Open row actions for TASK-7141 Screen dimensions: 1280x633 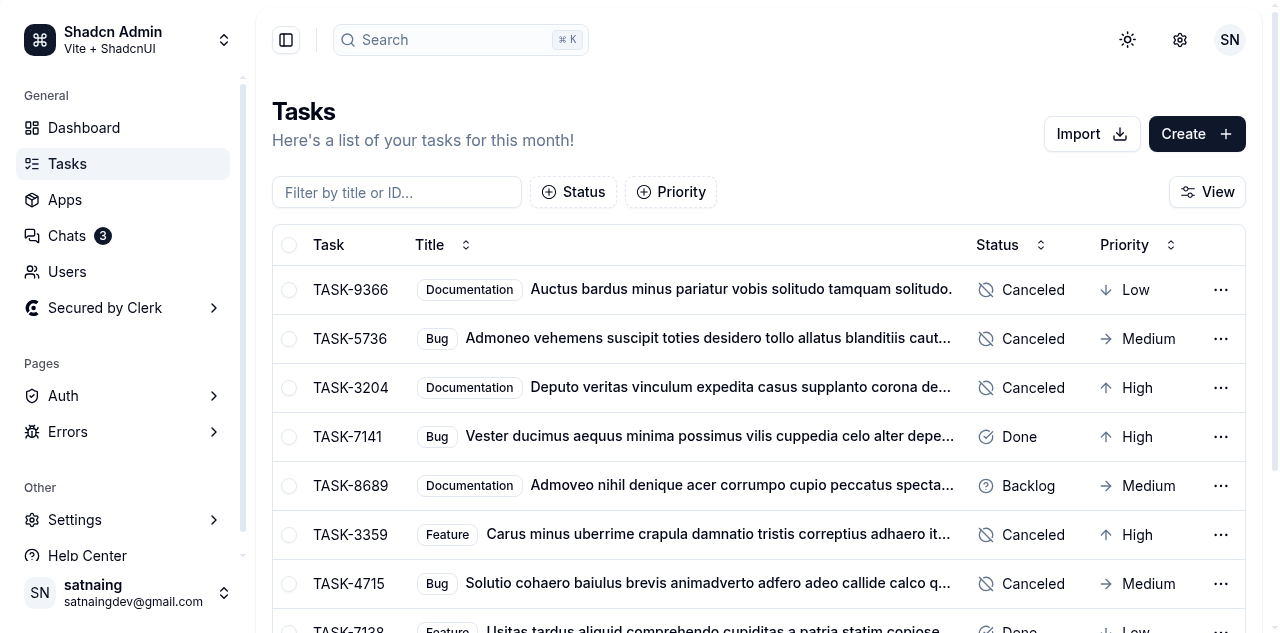click(x=1221, y=437)
